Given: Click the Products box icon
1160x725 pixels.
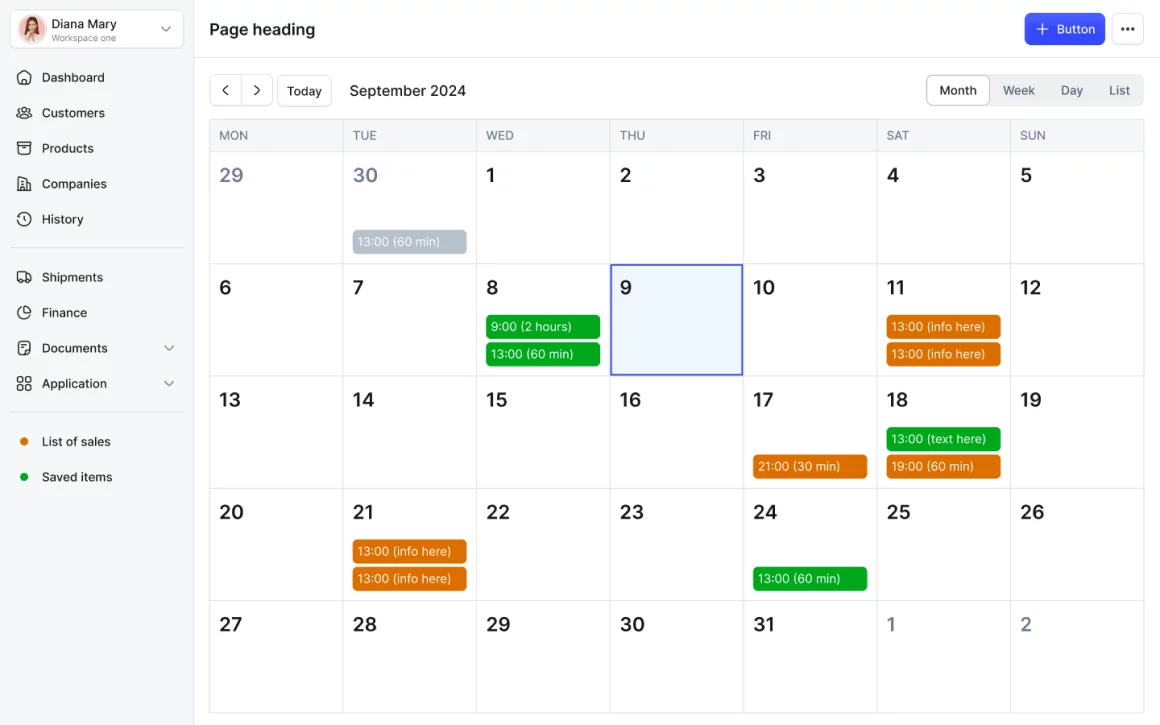Looking at the screenshot, I should coord(25,148).
